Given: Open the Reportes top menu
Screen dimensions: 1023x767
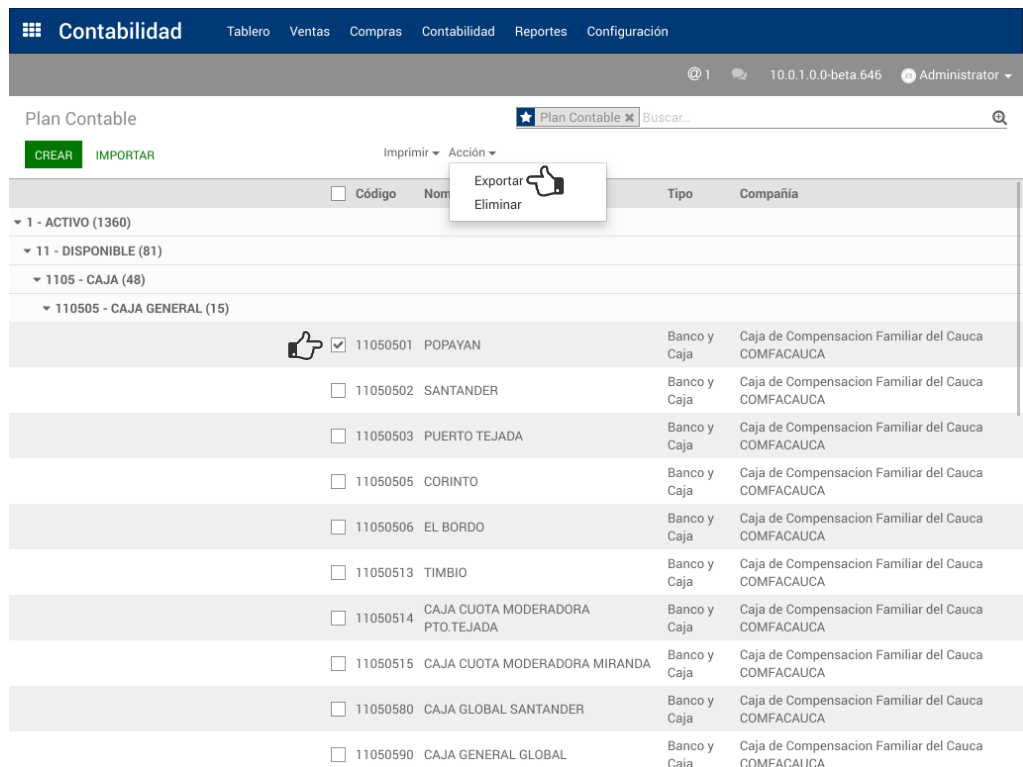Looking at the screenshot, I should pos(540,32).
